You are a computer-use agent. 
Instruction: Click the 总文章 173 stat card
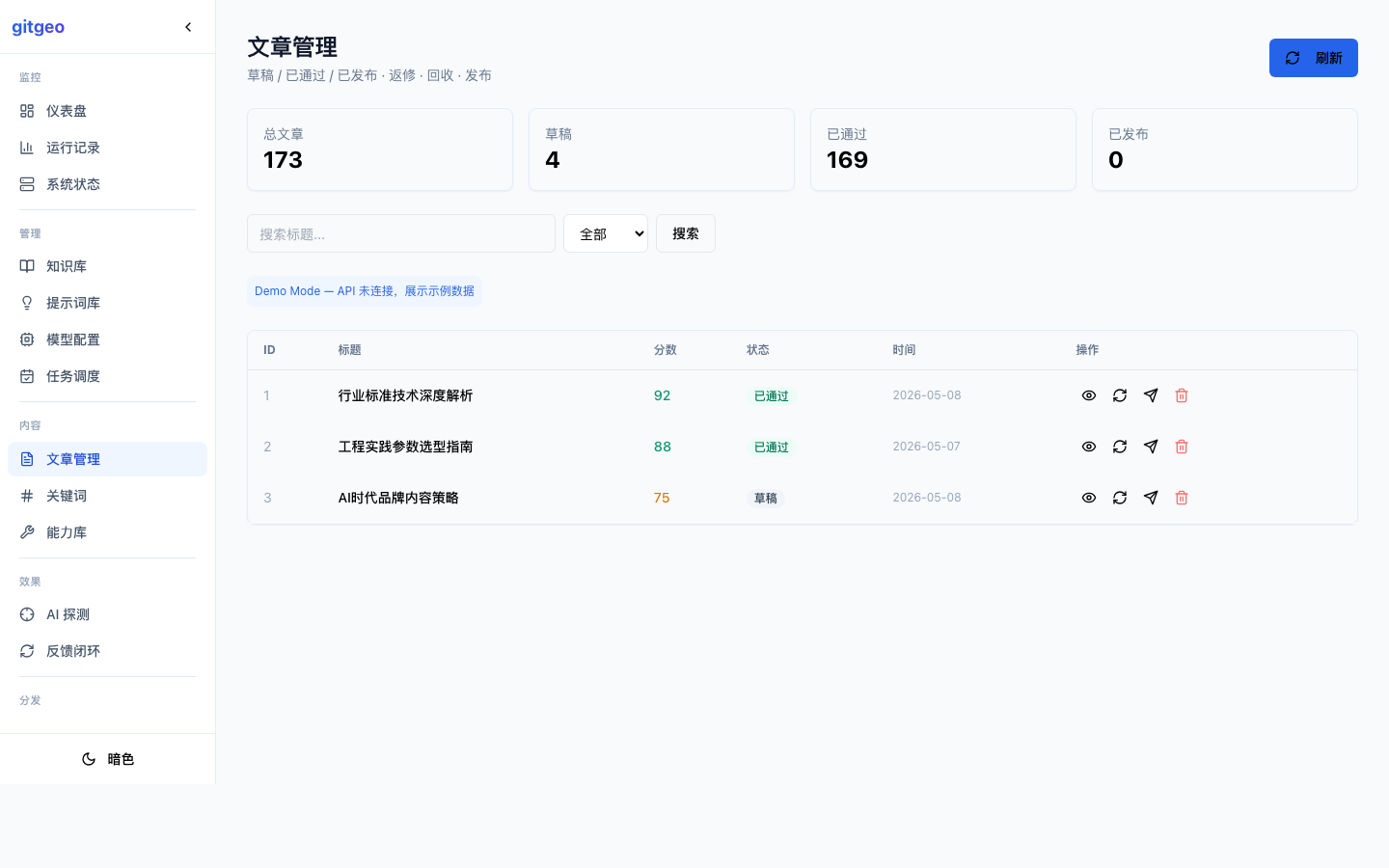380,149
